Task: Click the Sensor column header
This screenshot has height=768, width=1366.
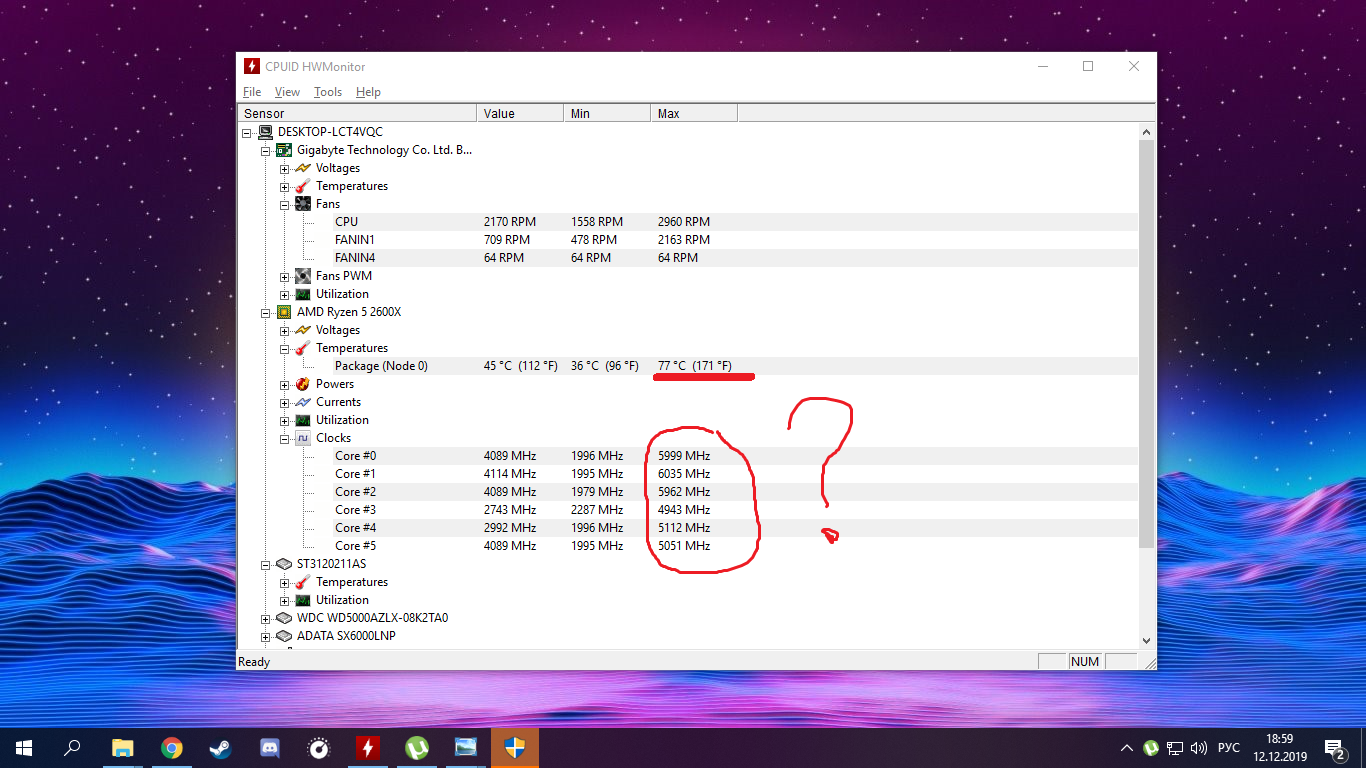Action: click(x=357, y=113)
